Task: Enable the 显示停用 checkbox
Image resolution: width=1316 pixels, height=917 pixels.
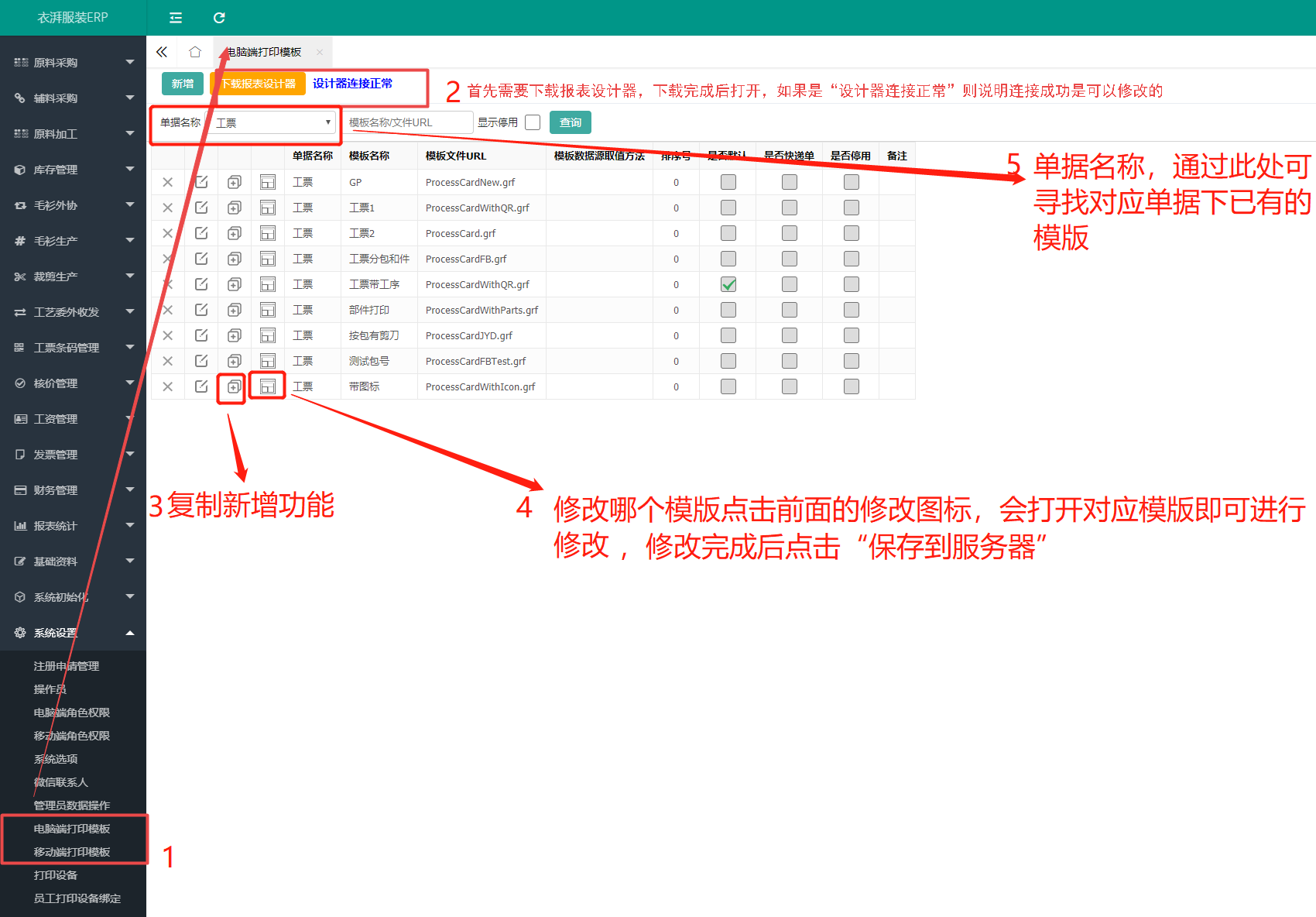Action: 532,122
